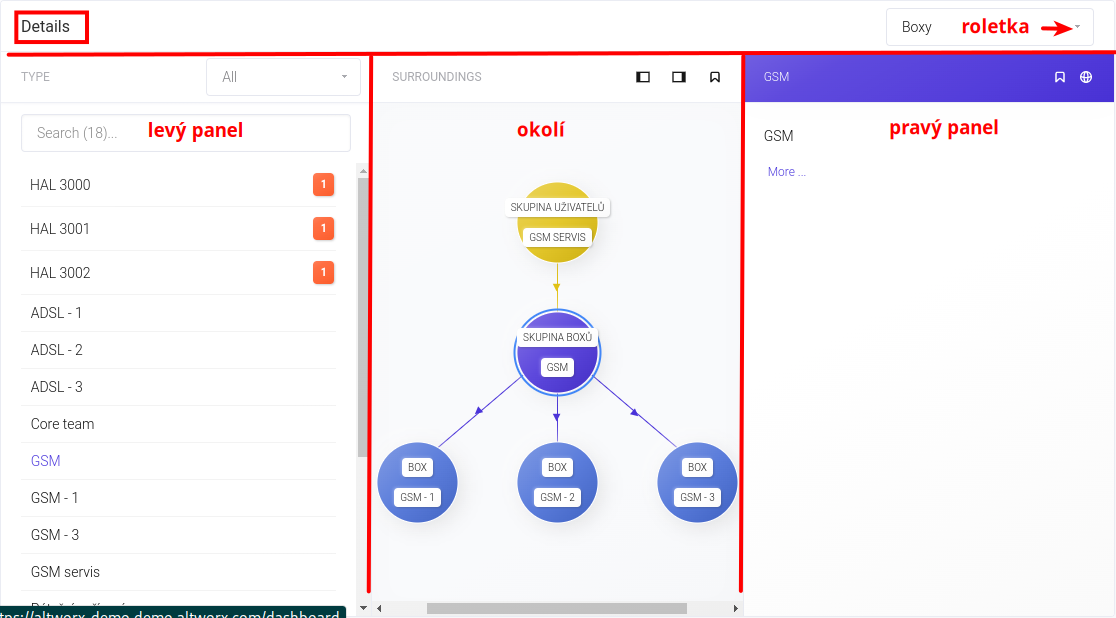Click the Search (18) input field
Viewport: 1116px width, 618px height.
click(185, 133)
